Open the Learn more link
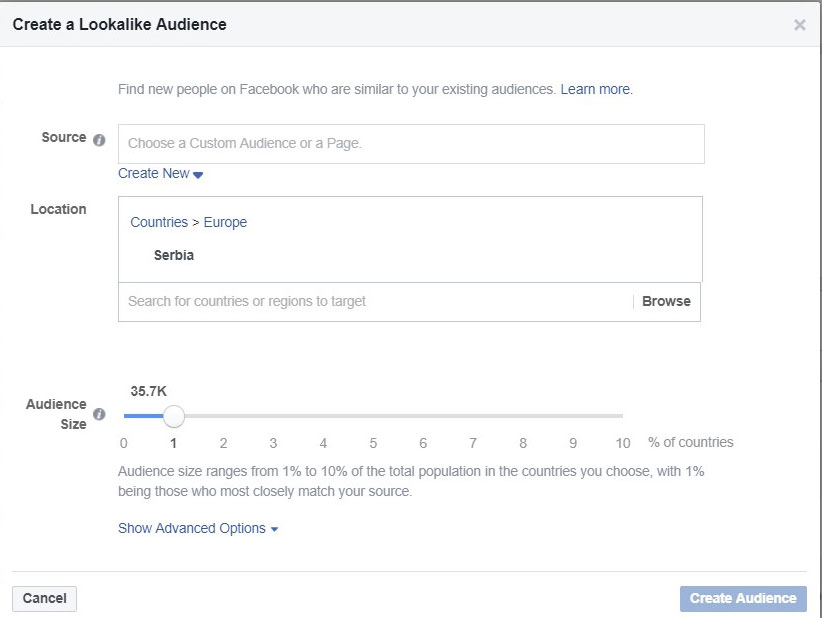Viewport: 822px width, 618px height. [597, 89]
